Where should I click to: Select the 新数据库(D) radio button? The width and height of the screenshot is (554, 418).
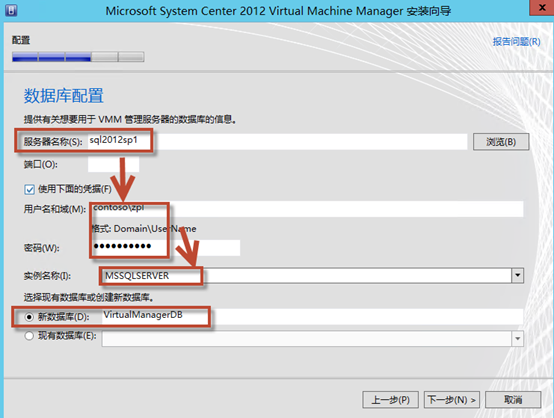click(29, 317)
